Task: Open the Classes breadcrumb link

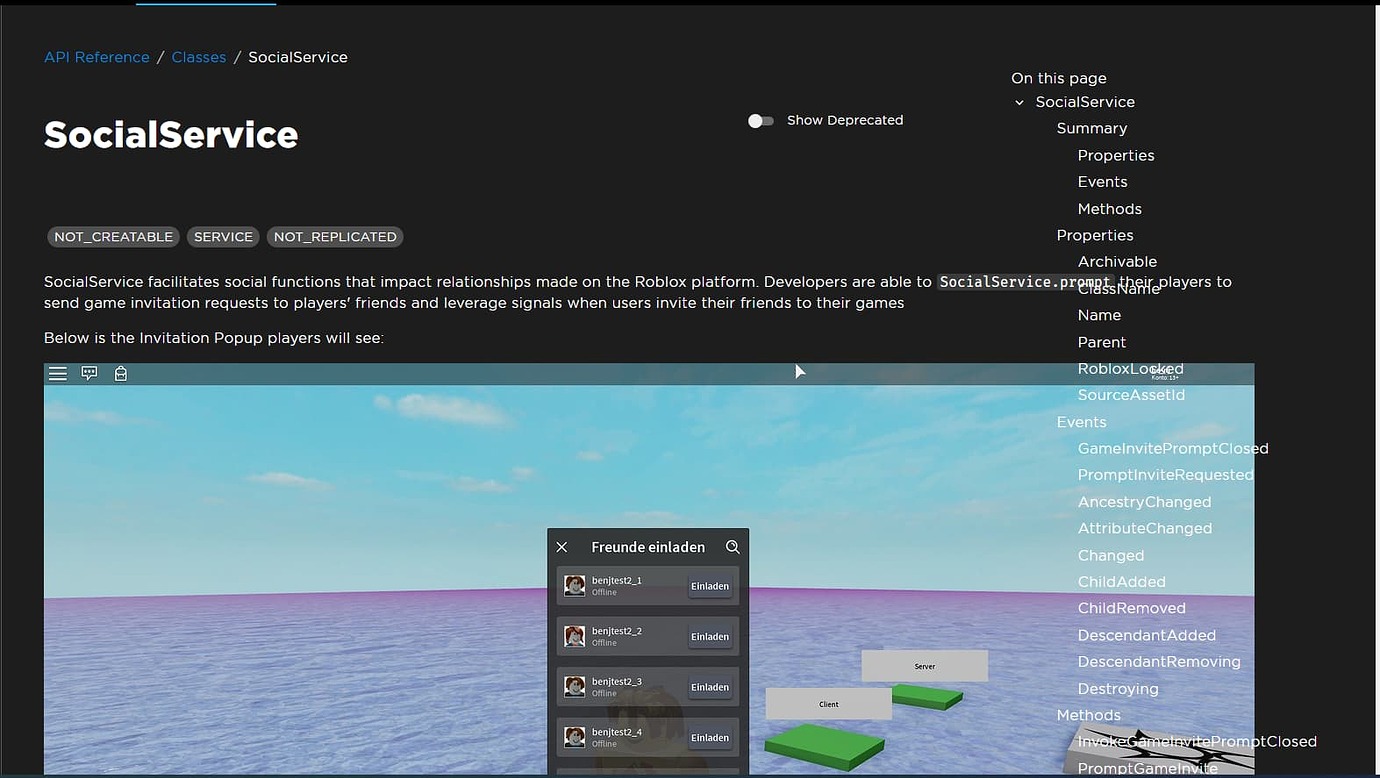Action: pos(198,57)
